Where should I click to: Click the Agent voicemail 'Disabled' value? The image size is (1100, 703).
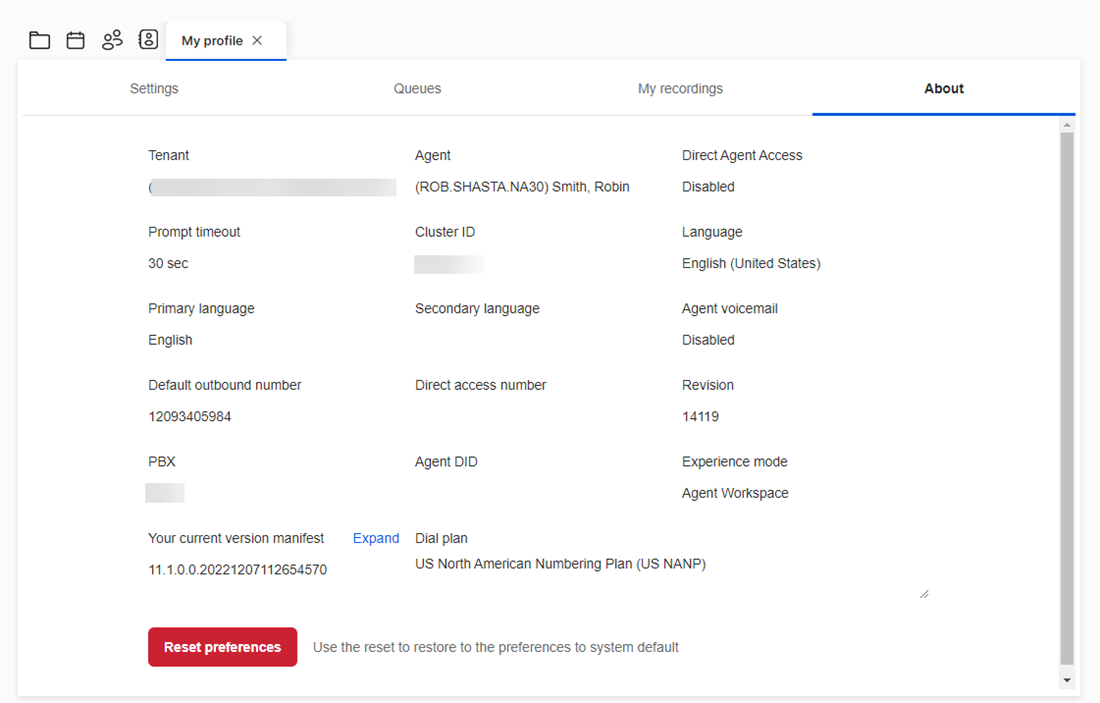(708, 340)
